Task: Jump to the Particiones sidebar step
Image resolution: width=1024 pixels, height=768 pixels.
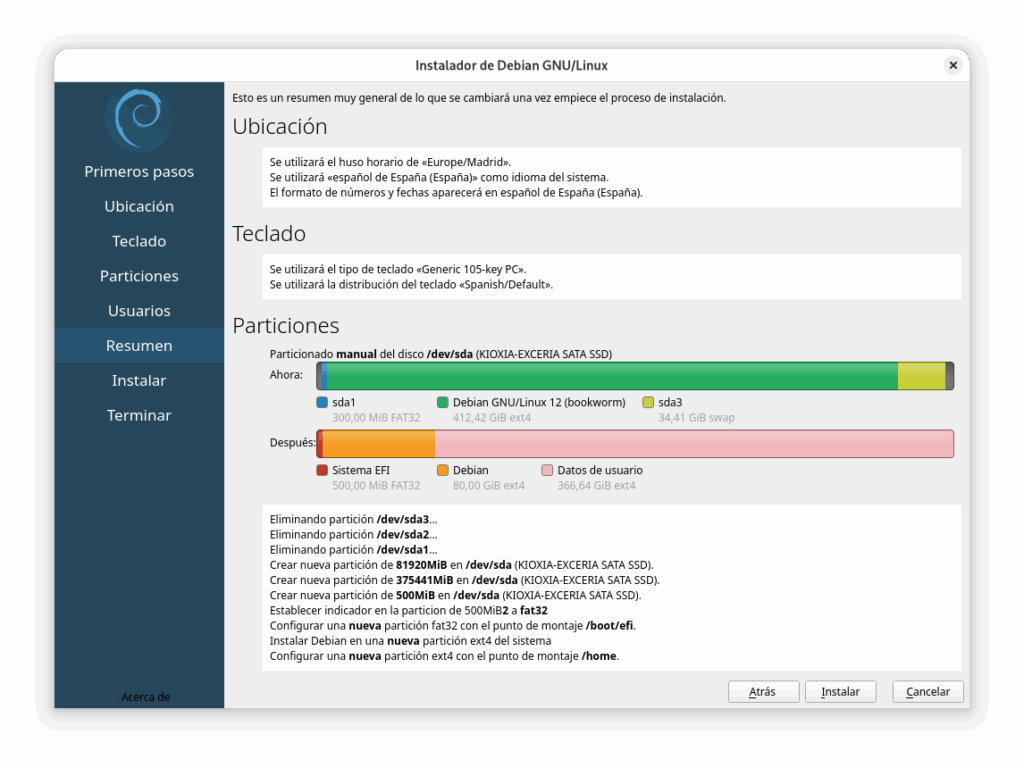Action: tap(139, 276)
